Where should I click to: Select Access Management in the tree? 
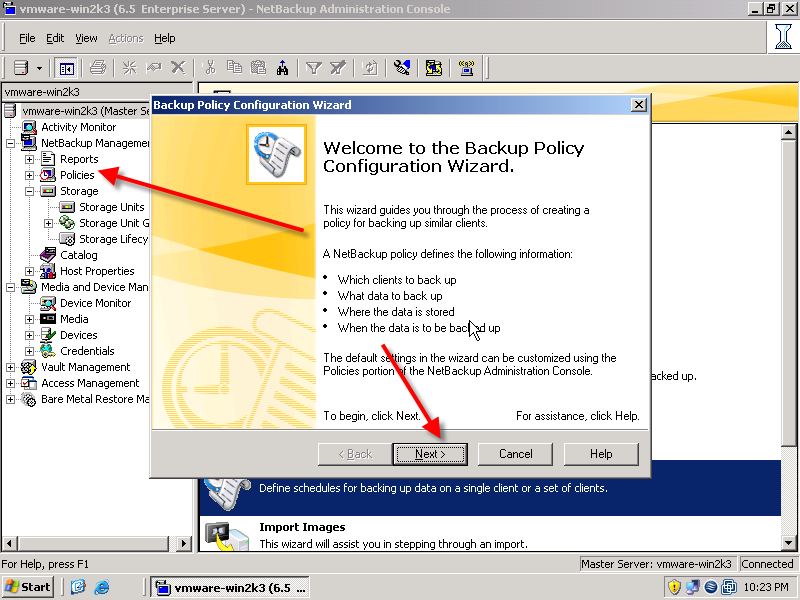pos(90,383)
